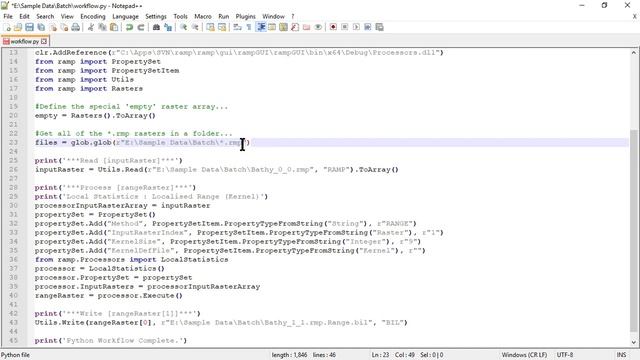The image size is (640, 360).
Task: Toggle synchronized horizontal scrolling
Action: (x=222, y=27)
